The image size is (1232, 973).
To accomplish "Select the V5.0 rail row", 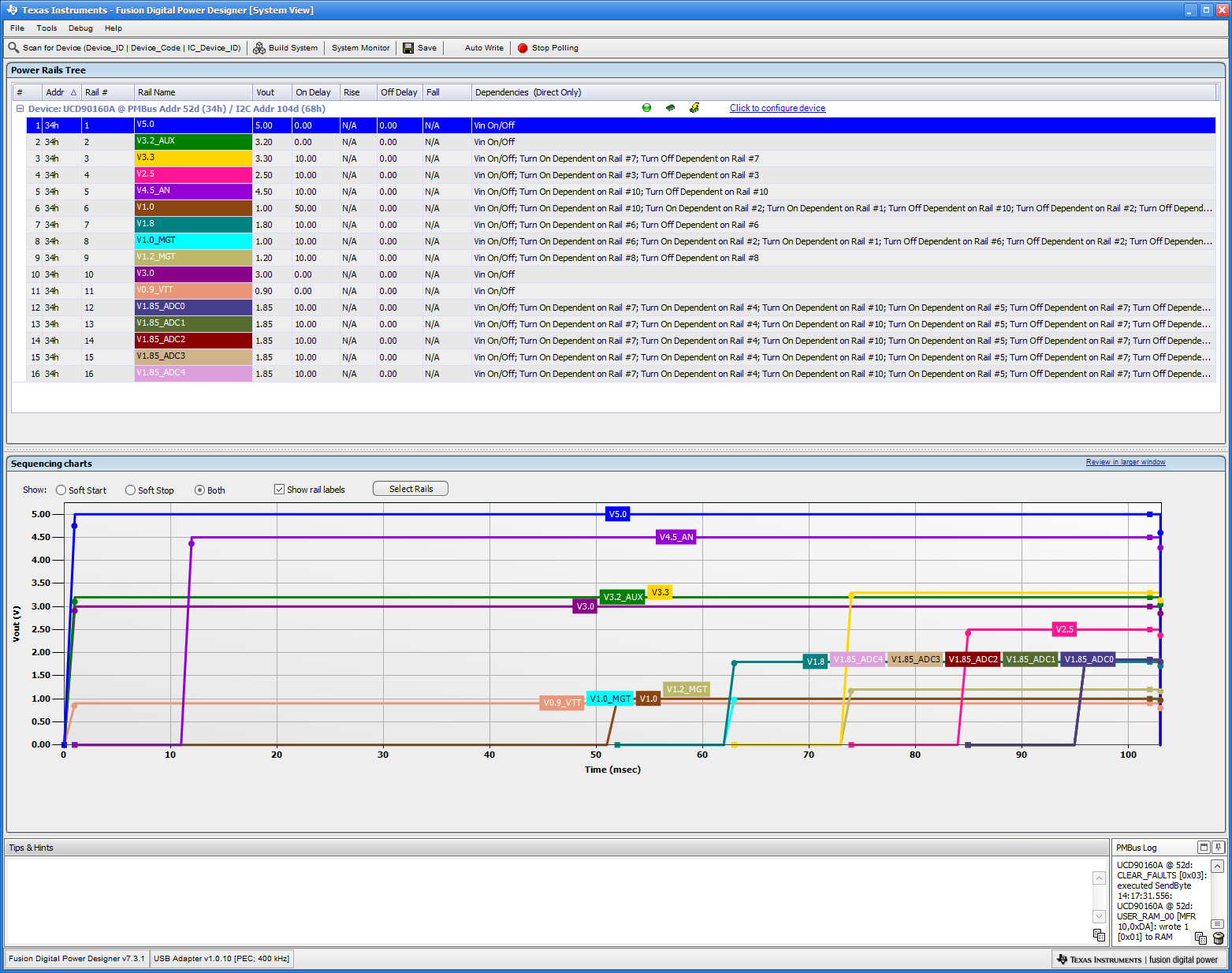I will pyautogui.click(x=621, y=125).
